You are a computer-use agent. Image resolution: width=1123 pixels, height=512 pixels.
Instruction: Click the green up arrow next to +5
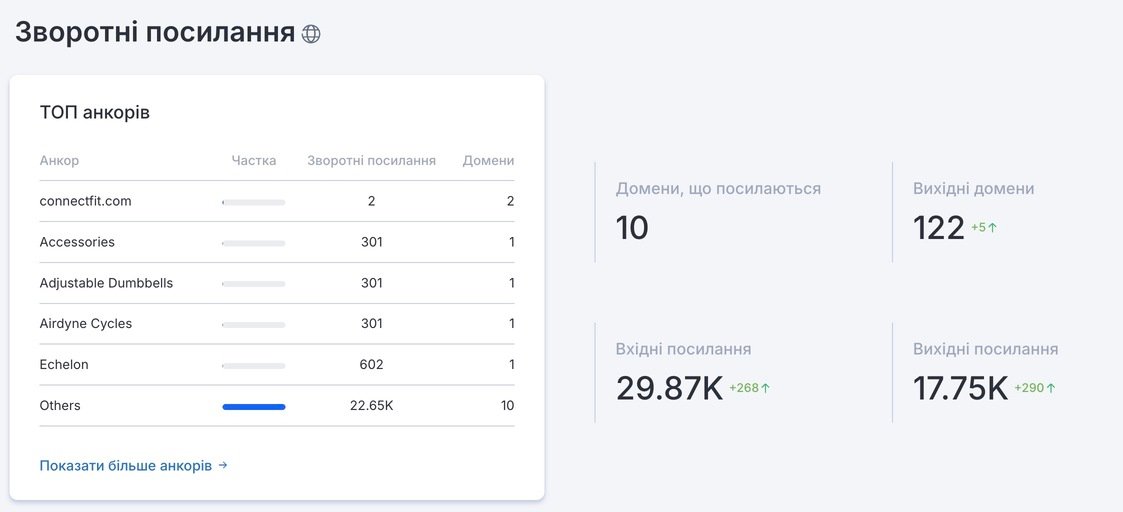pos(993,228)
